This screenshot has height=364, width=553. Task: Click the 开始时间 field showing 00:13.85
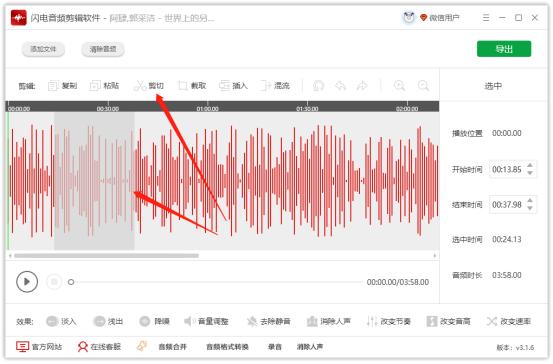coord(513,169)
